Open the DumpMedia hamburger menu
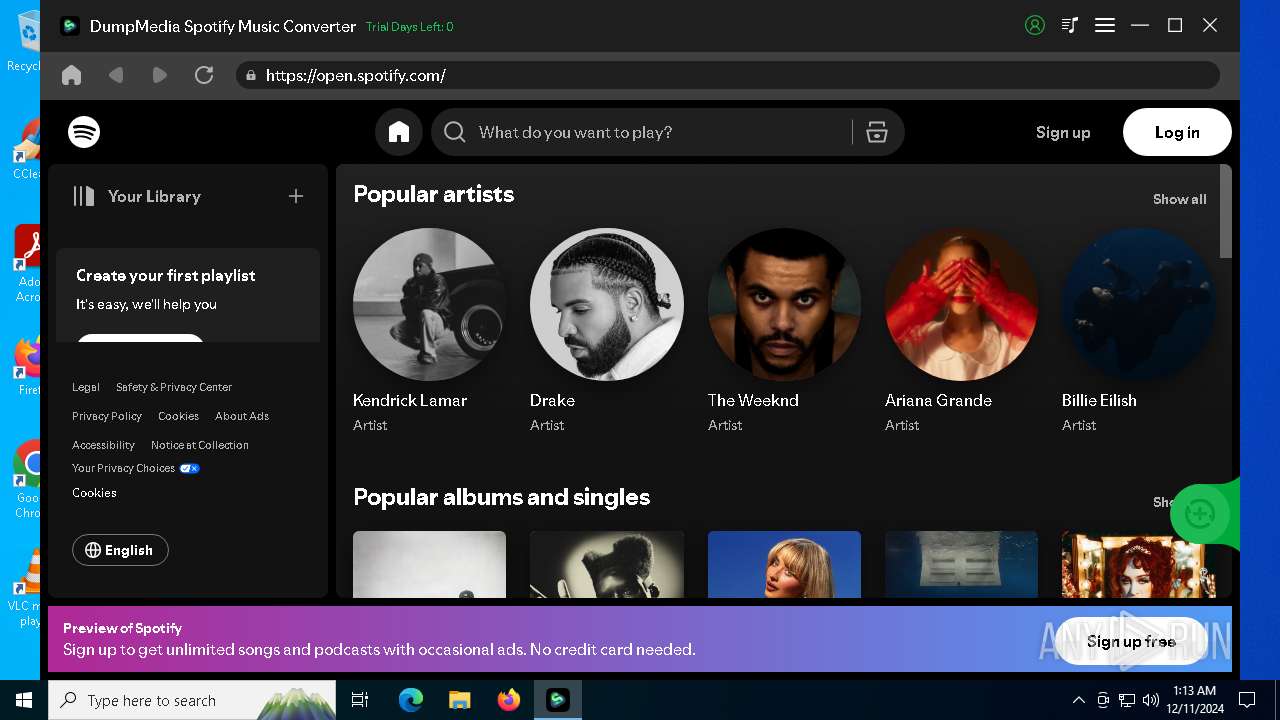This screenshot has height=720, width=1280. pyautogui.click(x=1105, y=25)
